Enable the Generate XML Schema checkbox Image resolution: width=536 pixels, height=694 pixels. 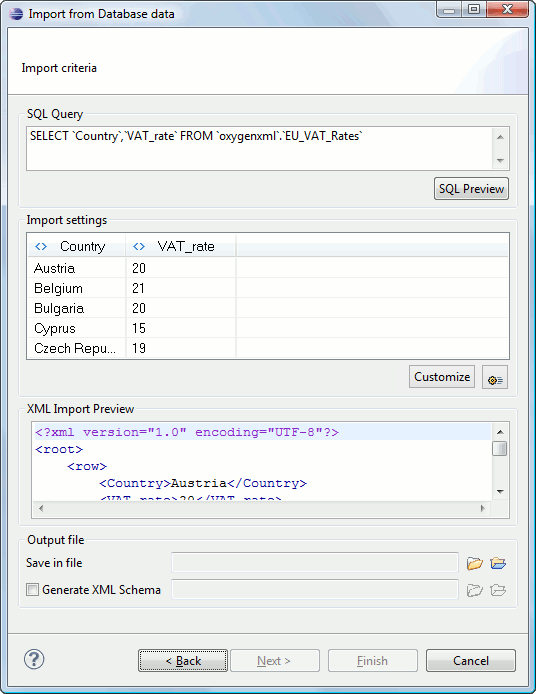pyautogui.click(x=32, y=590)
